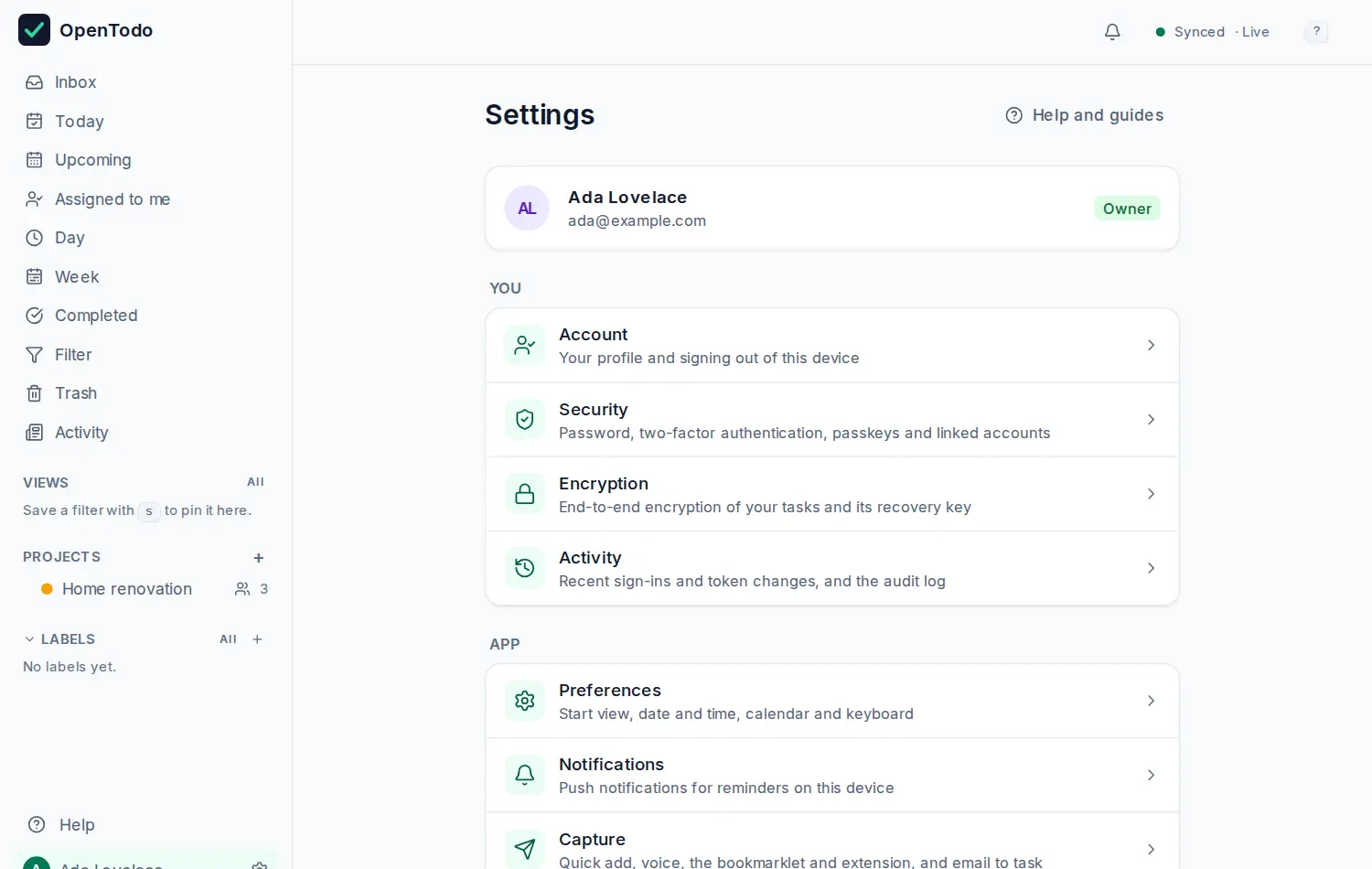Add a new project with plus icon
Screen dimensions: 1372x869
coord(259,558)
